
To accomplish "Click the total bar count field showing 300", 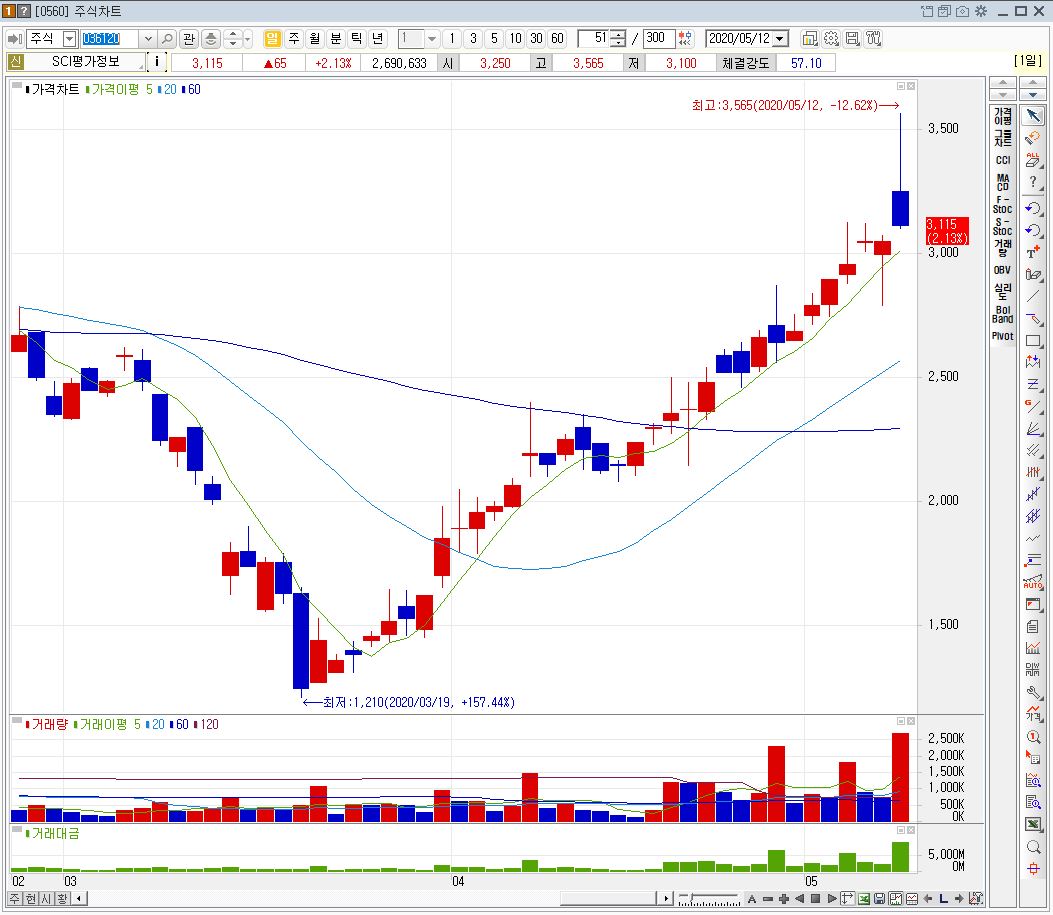I will (x=659, y=39).
